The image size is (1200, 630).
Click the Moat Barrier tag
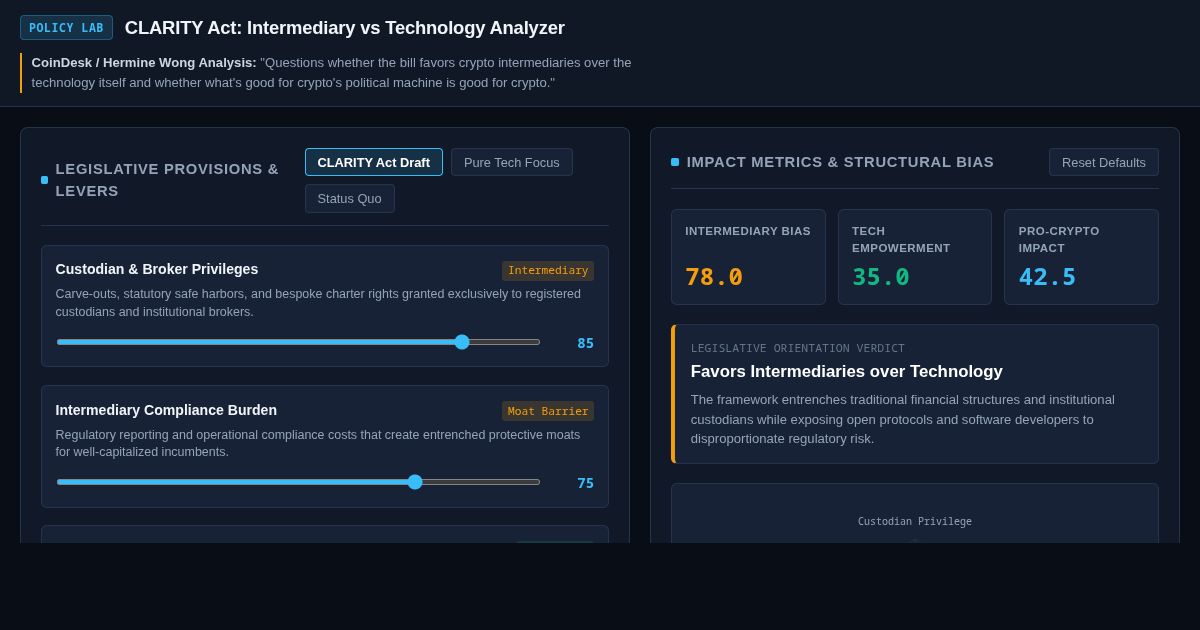(548, 411)
